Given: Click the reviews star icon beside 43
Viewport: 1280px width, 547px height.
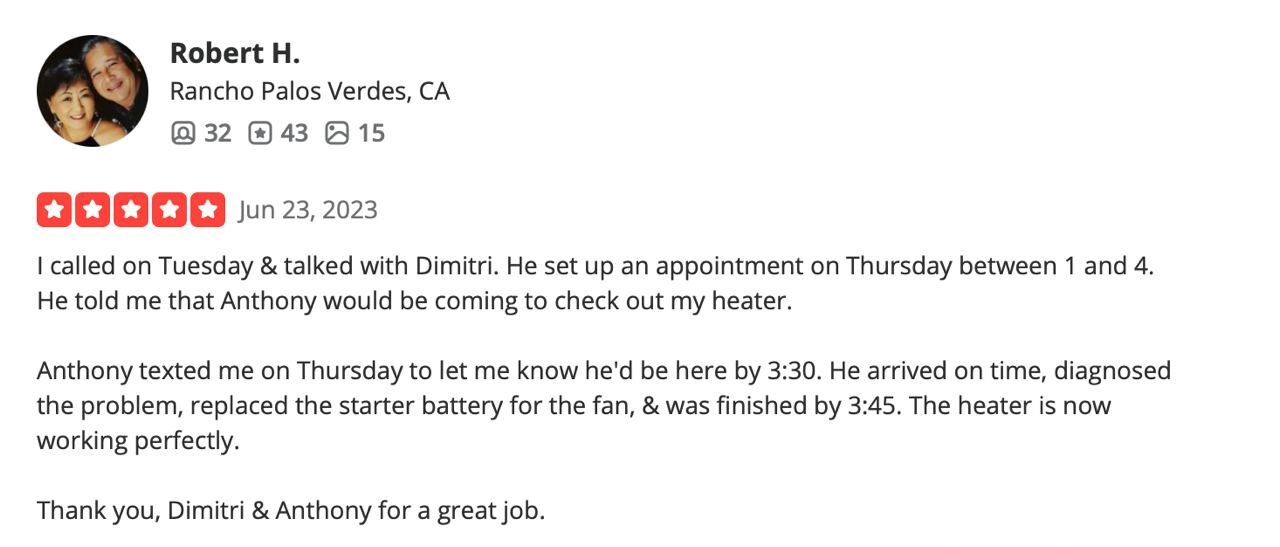Looking at the screenshot, I should [x=260, y=133].
